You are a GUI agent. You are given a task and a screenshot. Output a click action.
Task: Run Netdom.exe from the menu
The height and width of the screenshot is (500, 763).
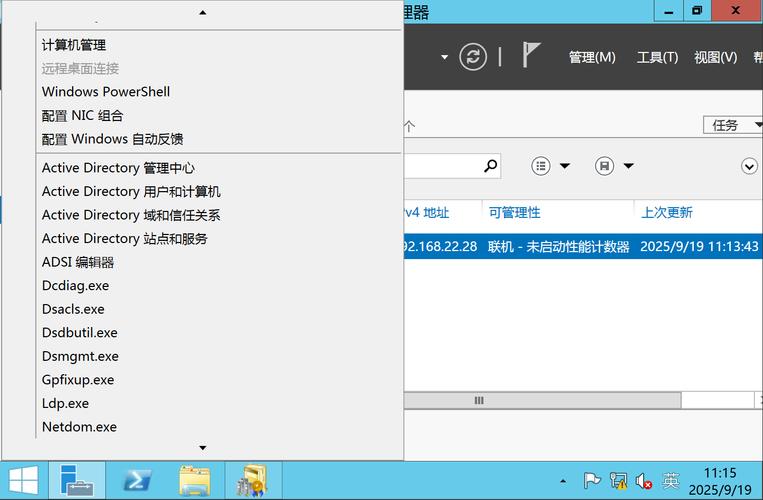pos(79,427)
